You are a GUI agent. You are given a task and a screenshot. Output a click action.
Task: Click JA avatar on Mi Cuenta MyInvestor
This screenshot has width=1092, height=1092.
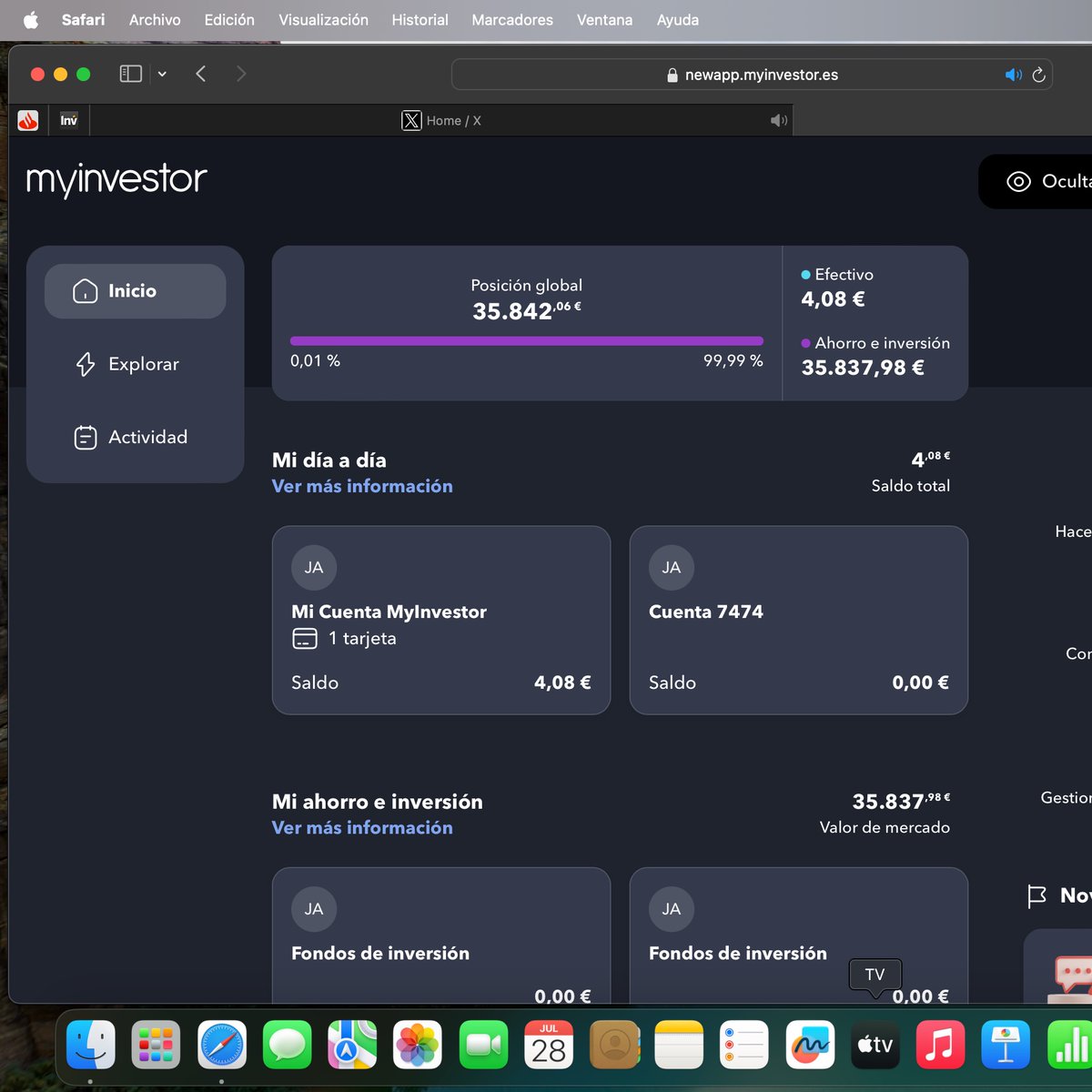coord(314,568)
